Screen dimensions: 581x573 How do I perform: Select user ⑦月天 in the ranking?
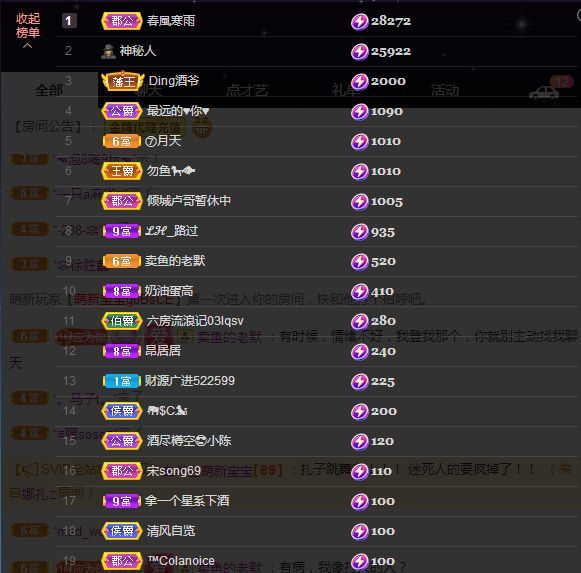click(x=163, y=140)
